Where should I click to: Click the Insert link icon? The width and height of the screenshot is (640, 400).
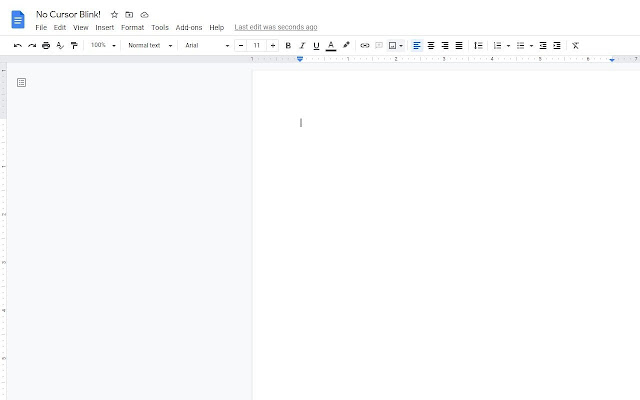tap(365, 45)
